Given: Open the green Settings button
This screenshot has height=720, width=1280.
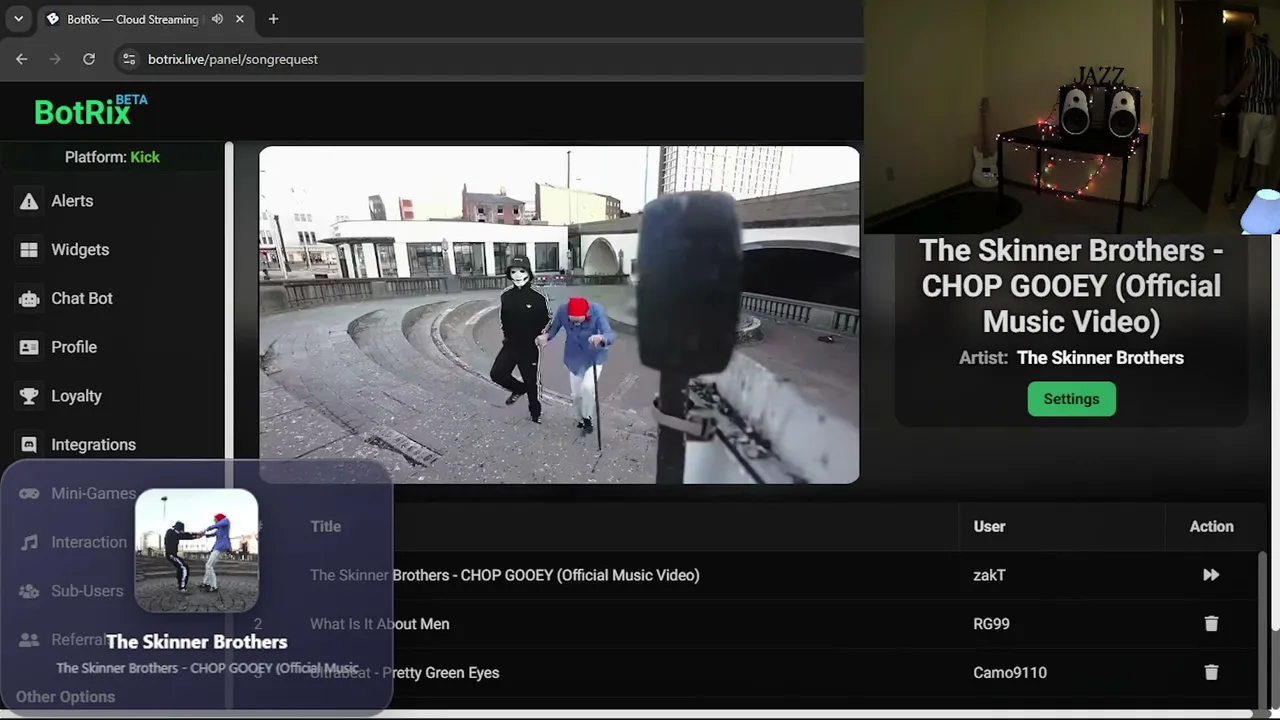Looking at the screenshot, I should click(x=1071, y=399).
